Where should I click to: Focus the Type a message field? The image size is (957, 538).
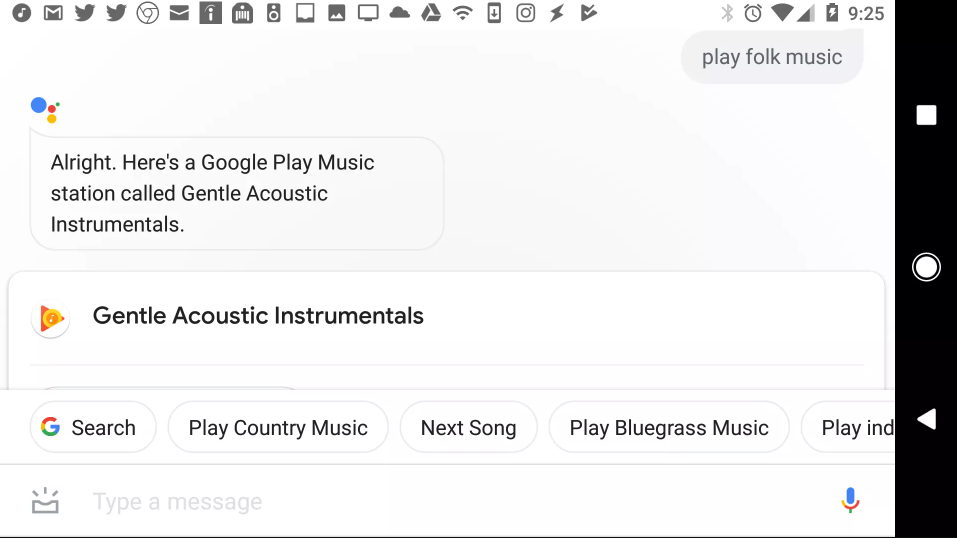click(452, 501)
